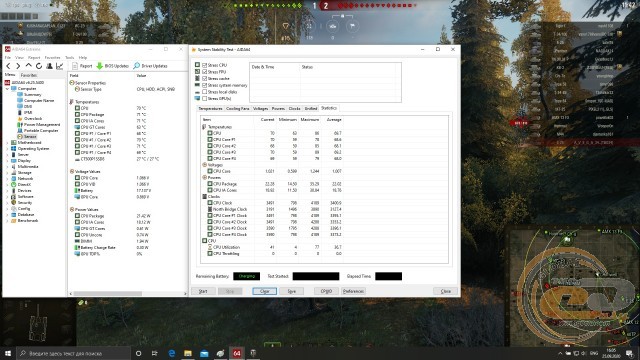This screenshot has width=640, height=360.
Task: Click the Devices tree item
Action: 21,191
